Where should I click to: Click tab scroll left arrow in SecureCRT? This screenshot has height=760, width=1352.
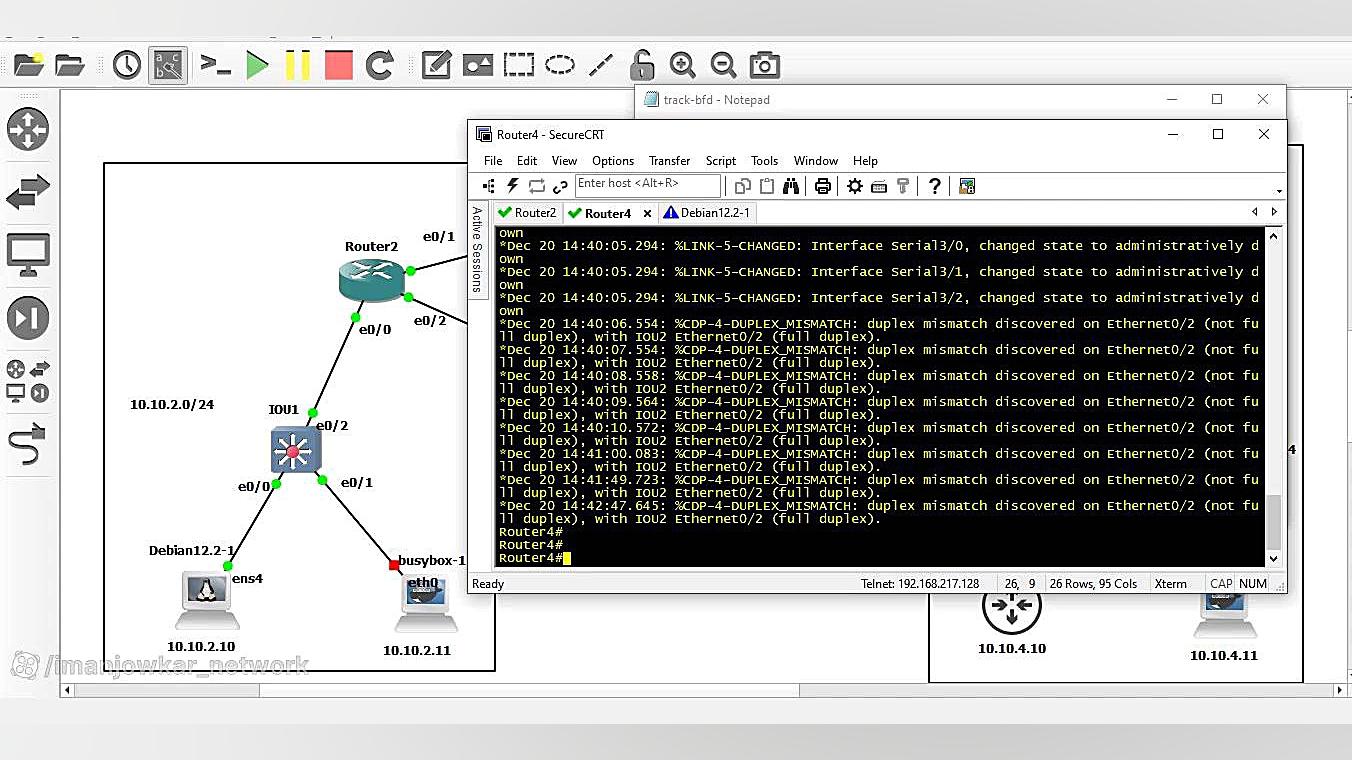click(1255, 212)
